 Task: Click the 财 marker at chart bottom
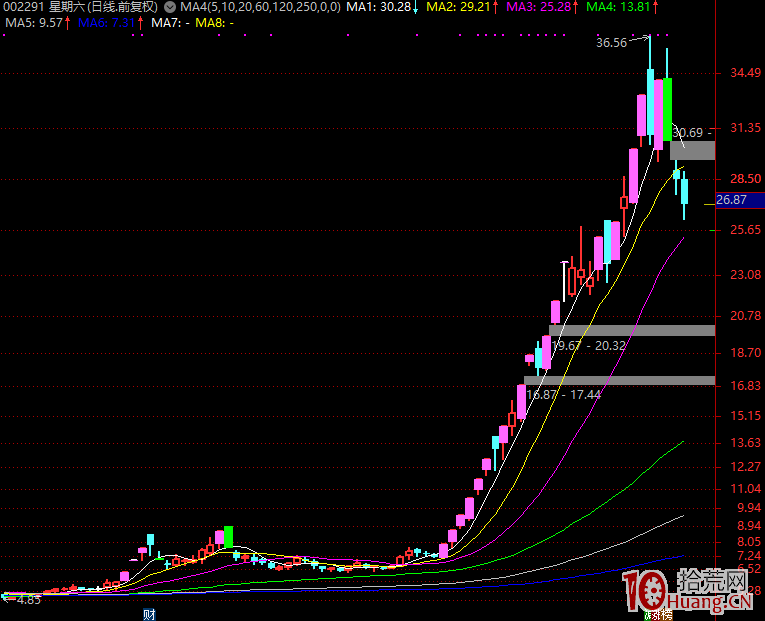click(150, 613)
